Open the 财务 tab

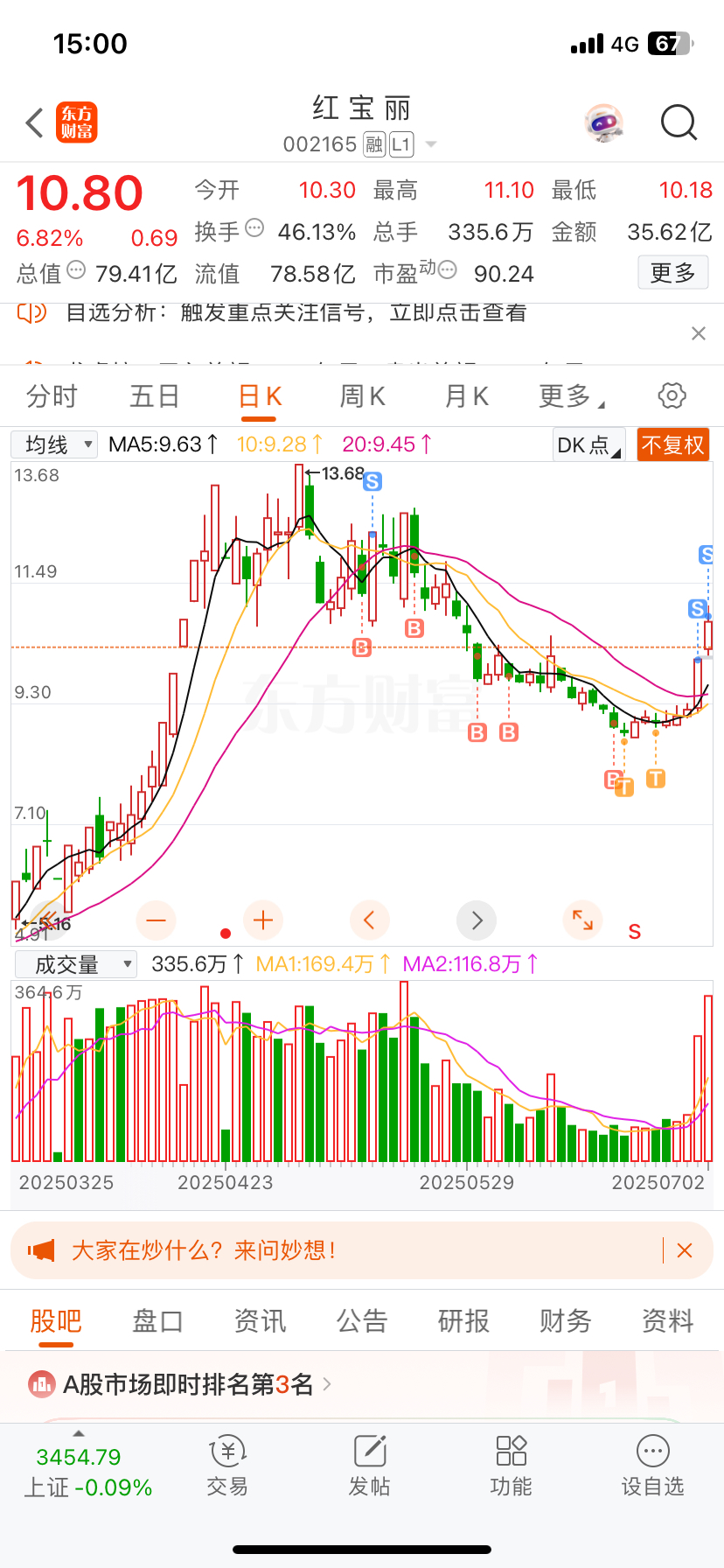[x=566, y=1321]
